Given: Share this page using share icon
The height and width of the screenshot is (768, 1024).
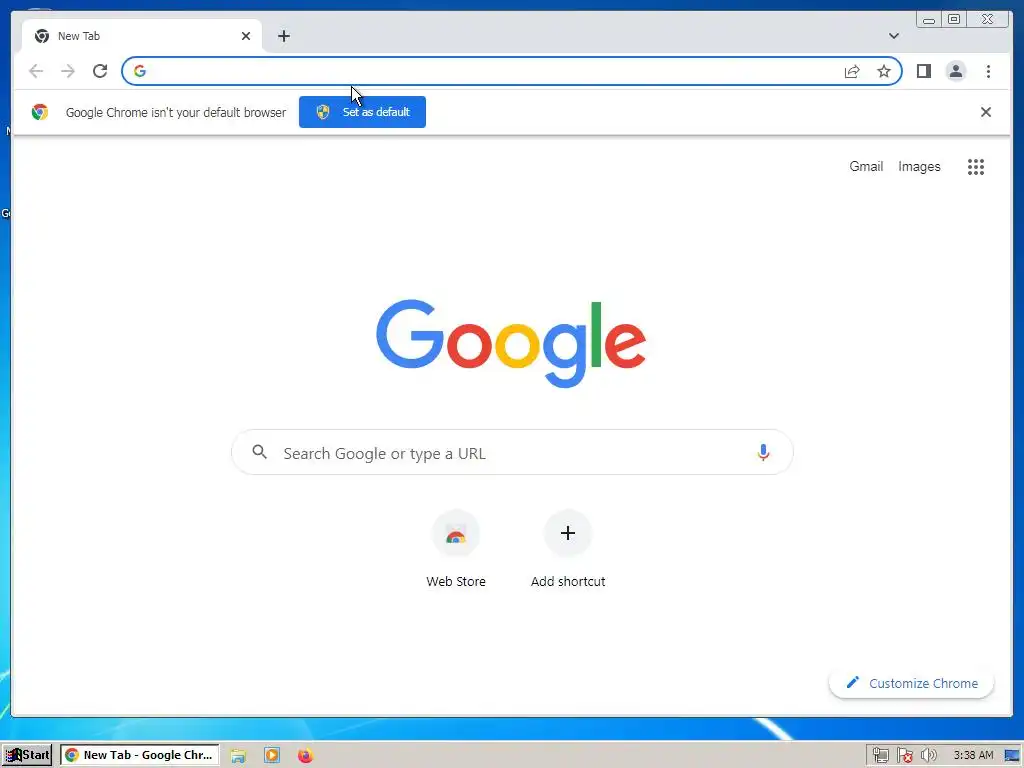Looking at the screenshot, I should click(x=852, y=71).
